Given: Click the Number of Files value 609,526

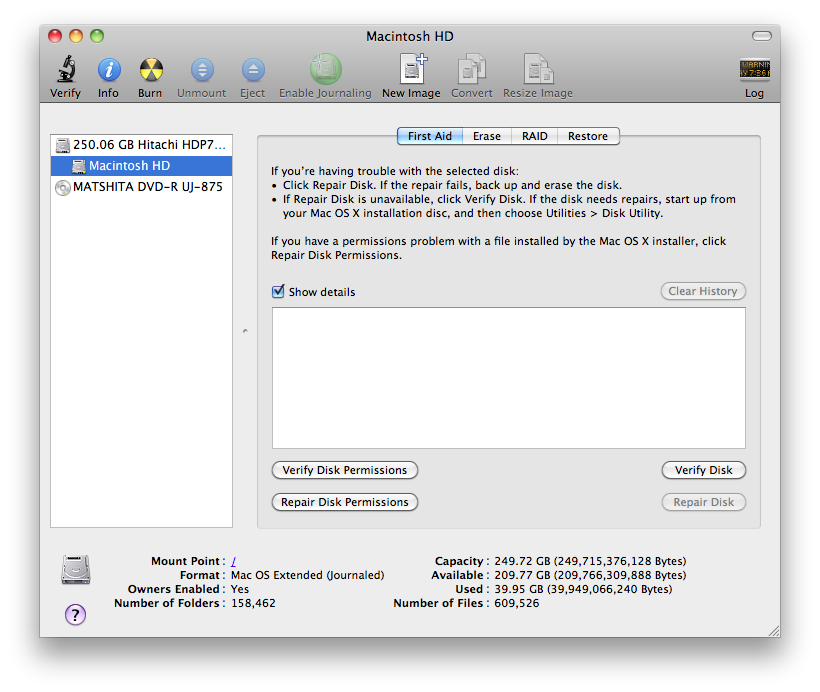Looking at the screenshot, I should [517, 604].
